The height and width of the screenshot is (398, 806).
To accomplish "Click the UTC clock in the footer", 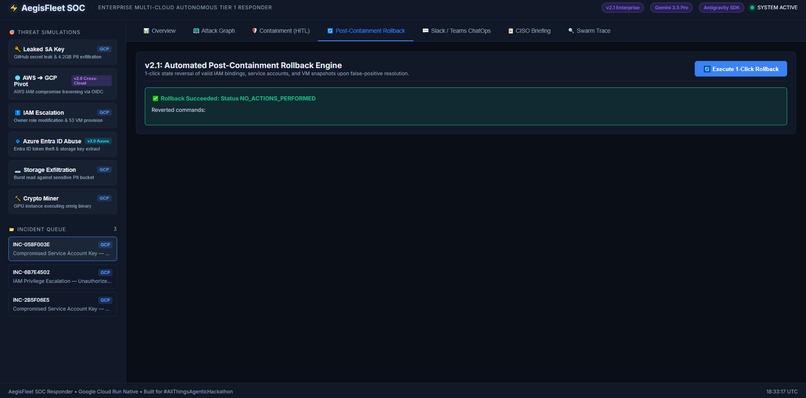I will pyautogui.click(x=782, y=392).
